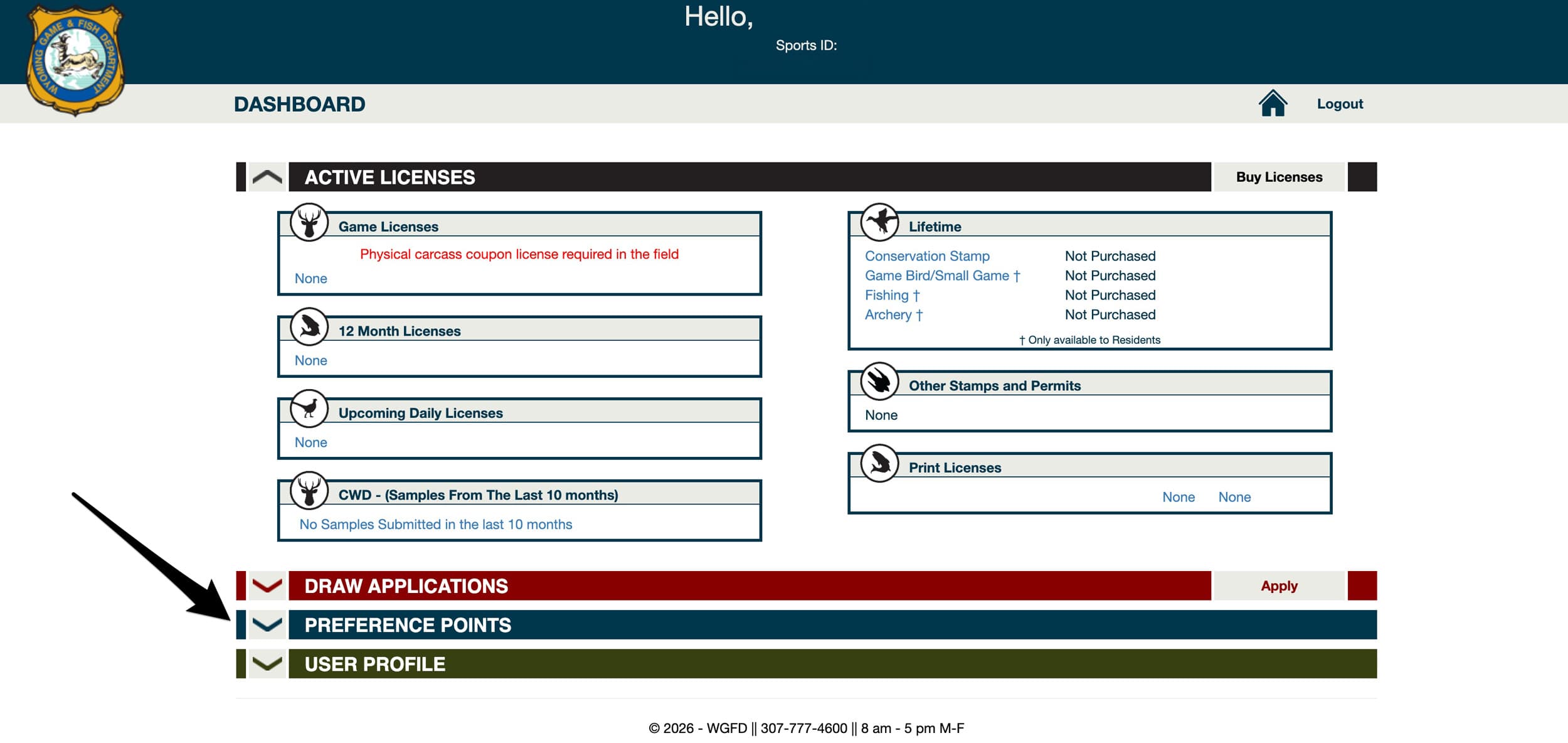Expand the Draw Applications section chevron
Screen dimensions: 1568x743
click(267, 585)
